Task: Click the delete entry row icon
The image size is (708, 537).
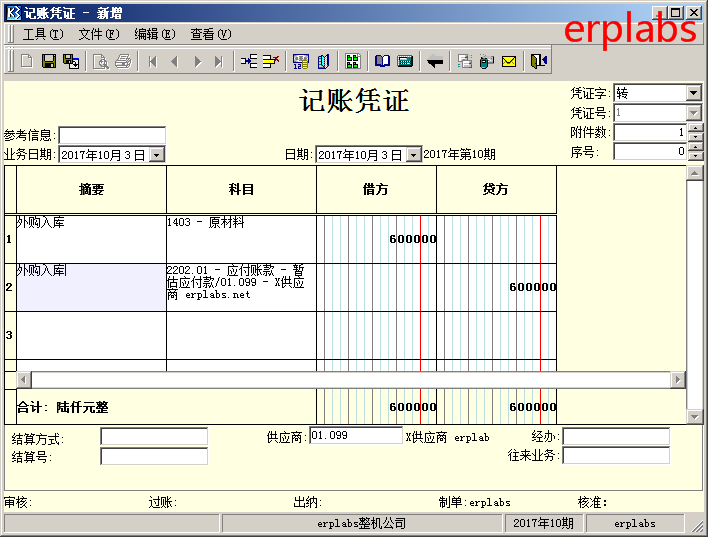Action: pyautogui.click(x=271, y=61)
